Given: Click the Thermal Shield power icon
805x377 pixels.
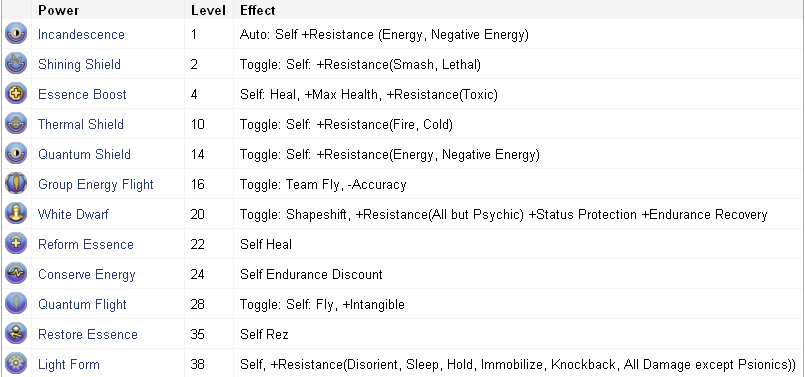Looking at the screenshot, I should [x=16, y=124].
